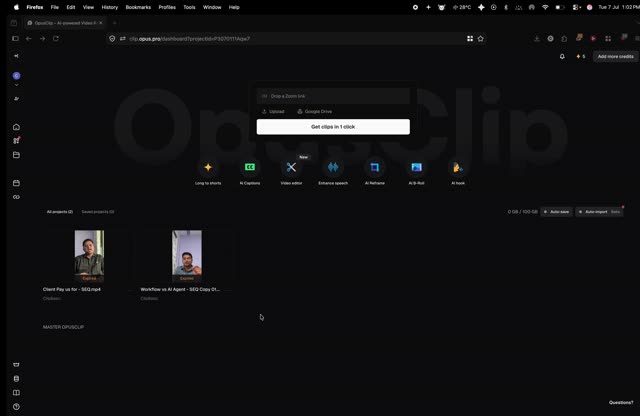
Task: Open the sidebar icon with red badge
Action: pyautogui.click(x=16, y=140)
